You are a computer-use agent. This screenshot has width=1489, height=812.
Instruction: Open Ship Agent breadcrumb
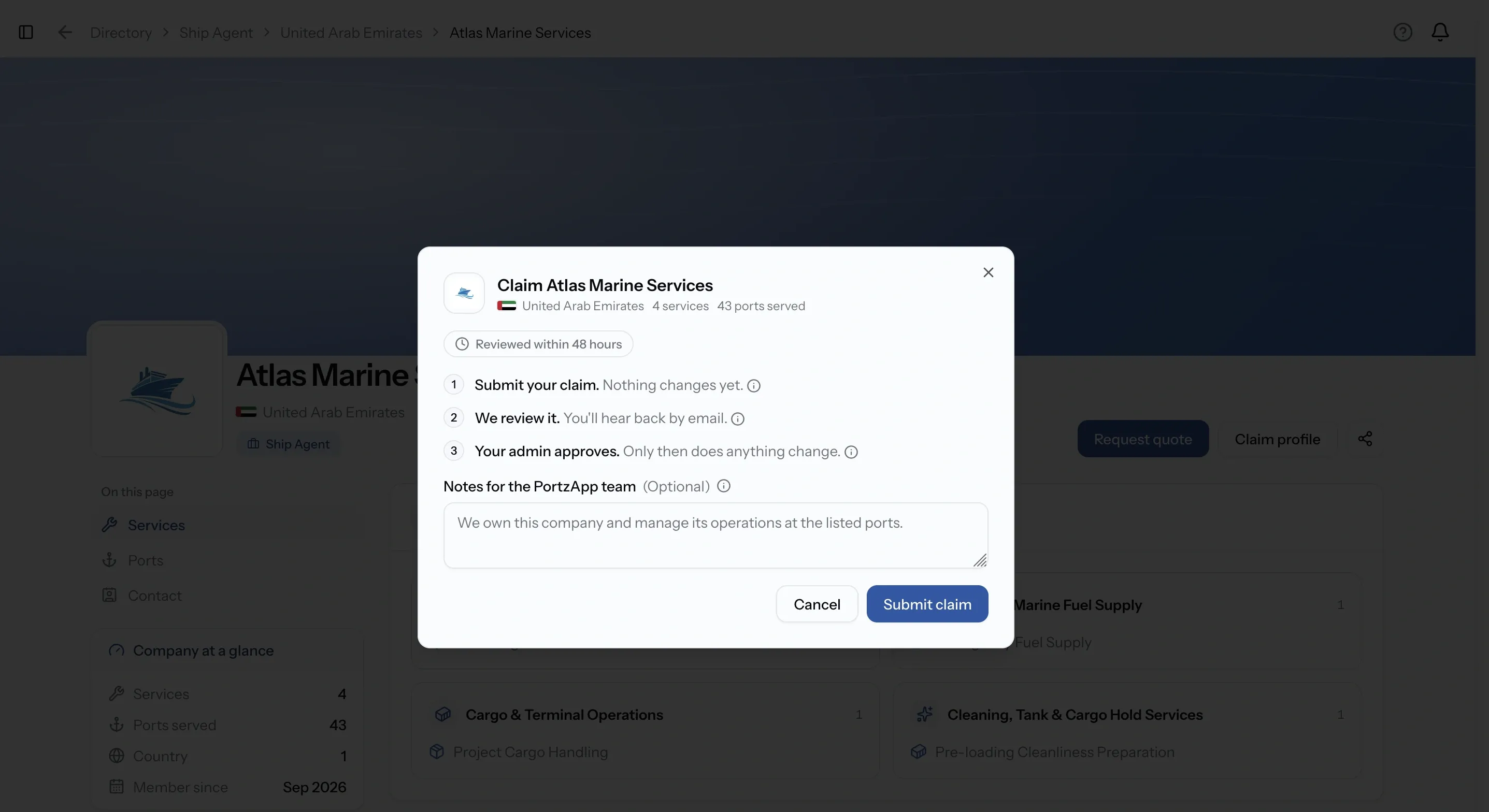click(x=216, y=32)
